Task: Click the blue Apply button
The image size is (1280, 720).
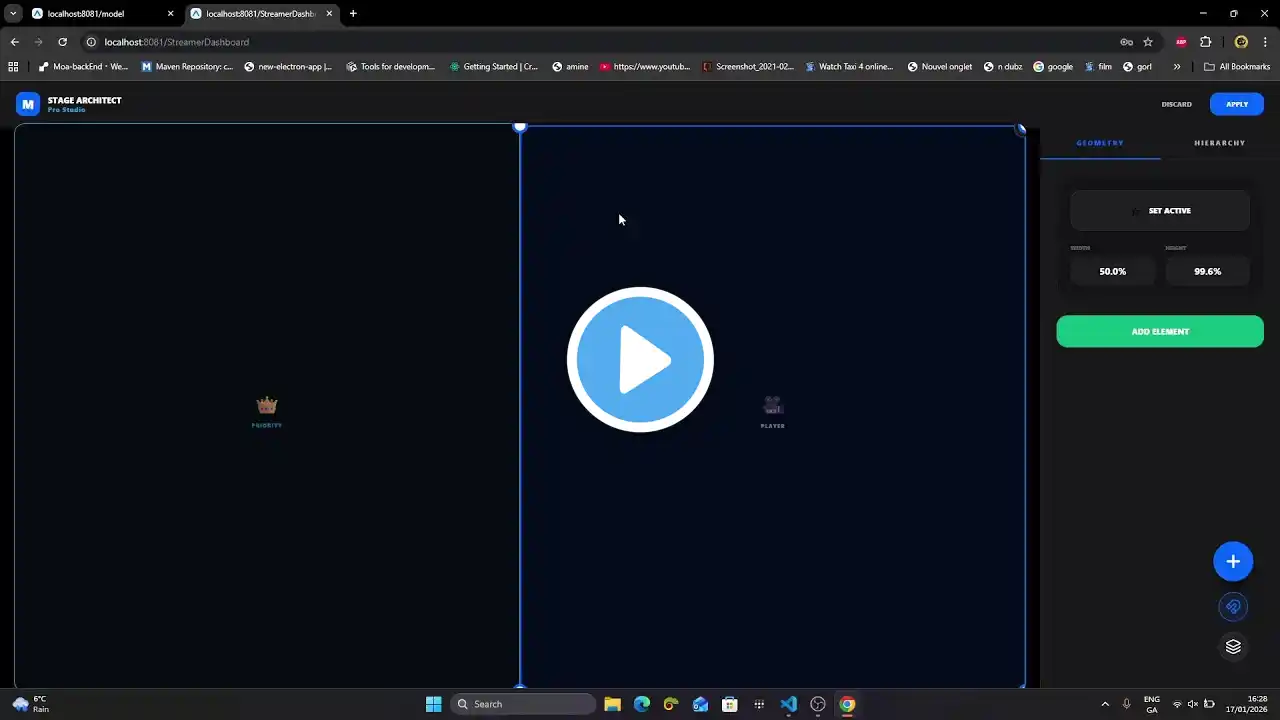Action: coord(1237,104)
